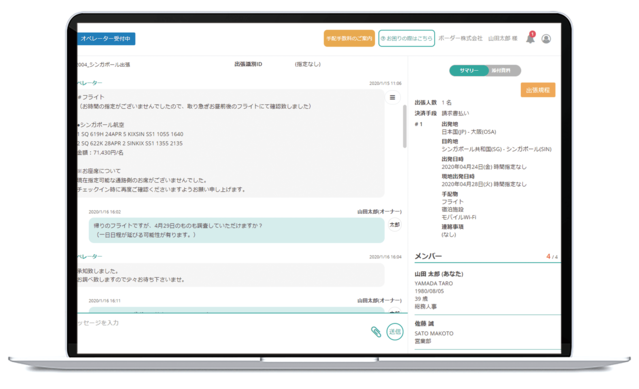Click the paperclip attach file icon
The width and height of the screenshot is (639, 389).
click(x=376, y=332)
